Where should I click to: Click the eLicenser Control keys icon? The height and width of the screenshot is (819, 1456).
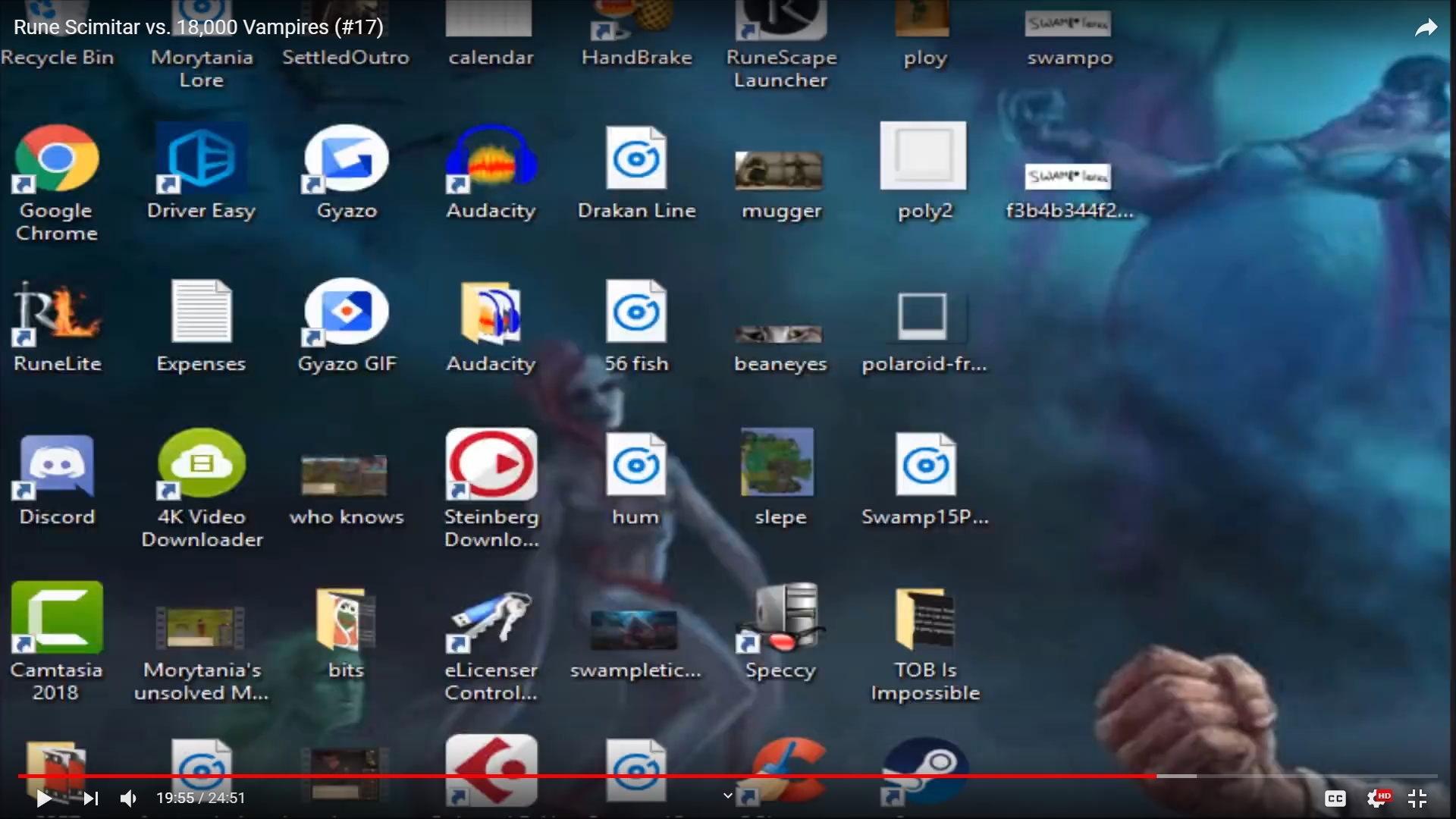[x=491, y=618]
